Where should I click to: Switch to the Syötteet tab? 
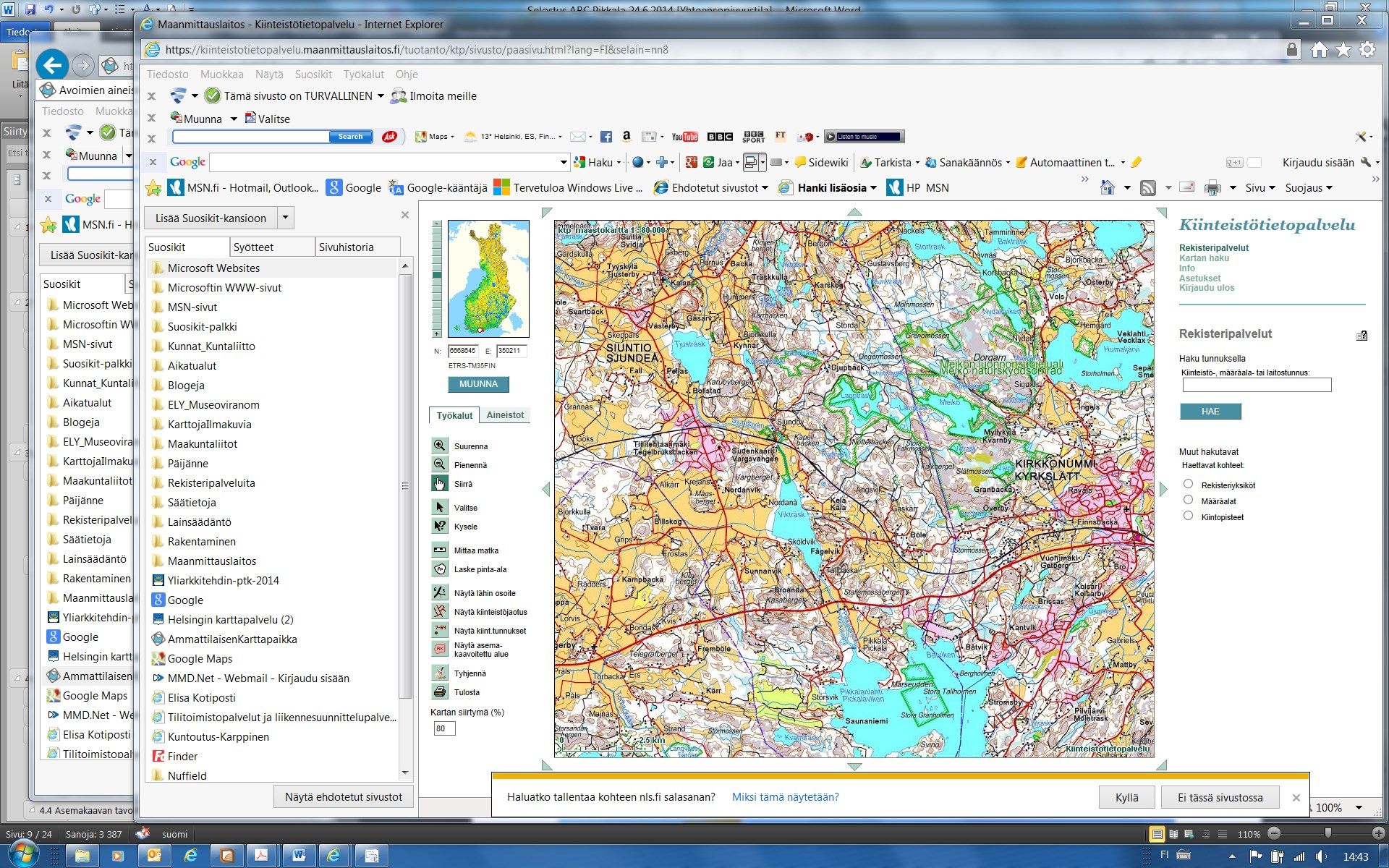[x=272, y=247]
